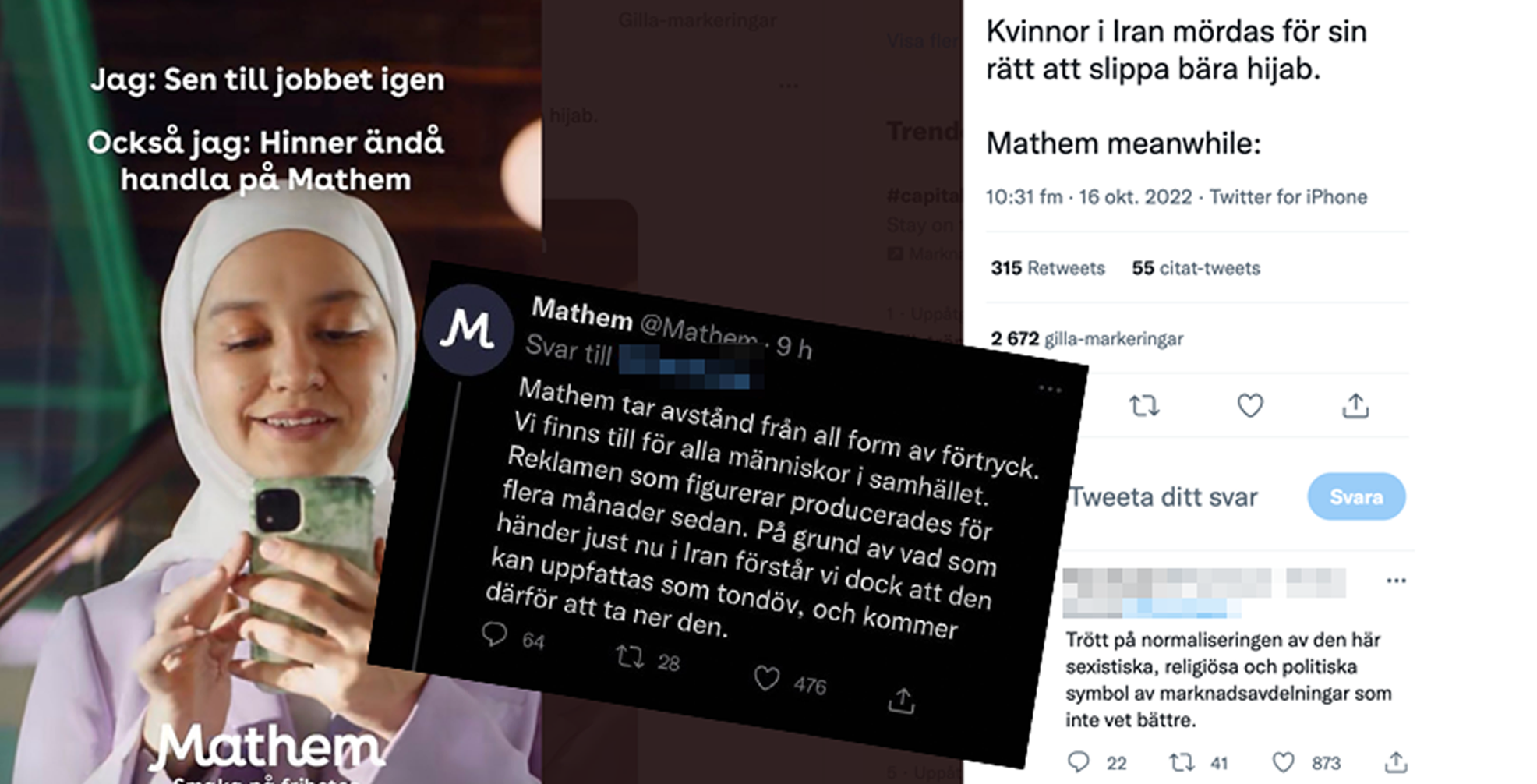Click the Mathem ad image thumbnail
The height and width of the screenshot is (784, 1537).
(x=270, y=392)
